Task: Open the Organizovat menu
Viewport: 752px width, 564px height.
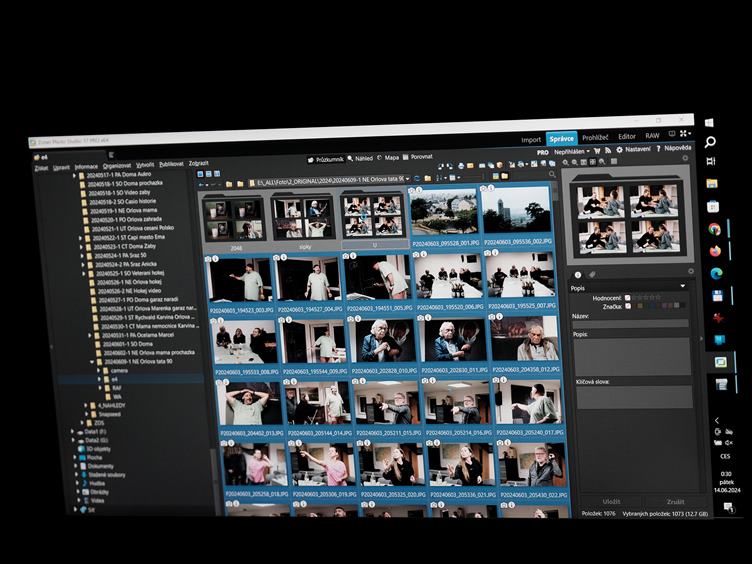Action: click(117, 166)
